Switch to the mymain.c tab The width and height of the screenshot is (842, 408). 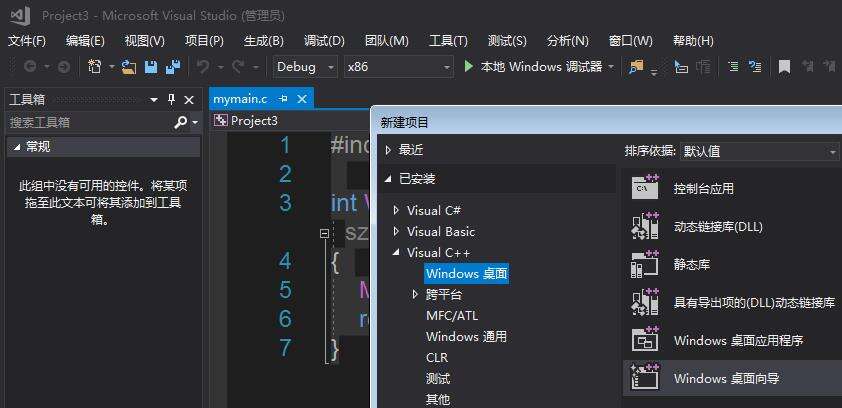pos(240,99)
